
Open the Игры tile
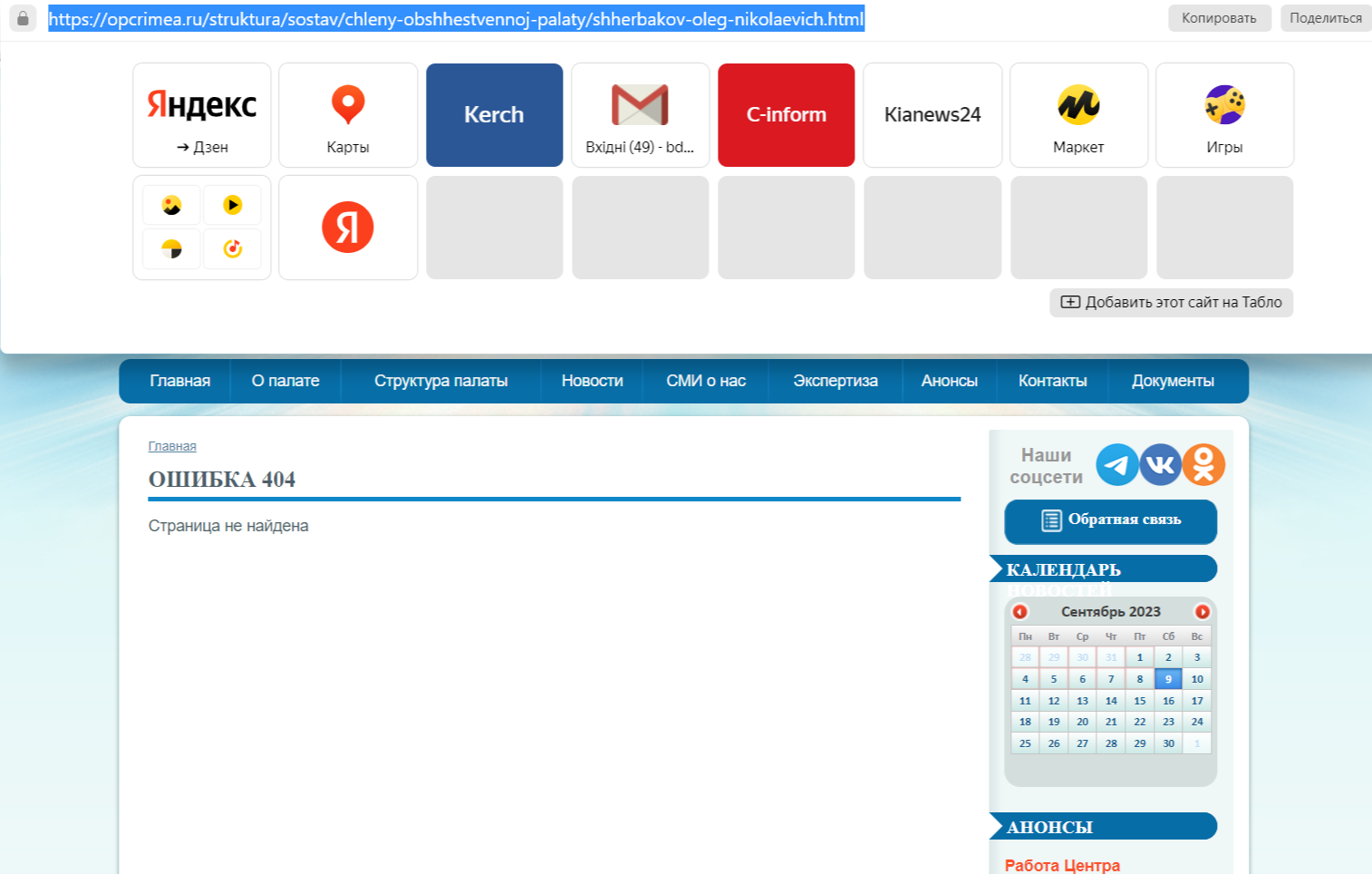click(1225, 115)
